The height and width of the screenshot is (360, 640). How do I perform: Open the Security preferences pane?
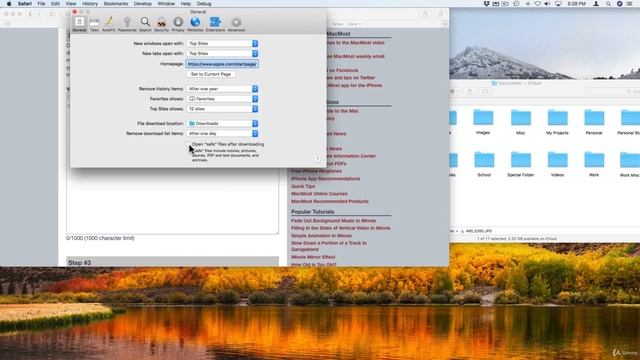(x=162, y=24)
